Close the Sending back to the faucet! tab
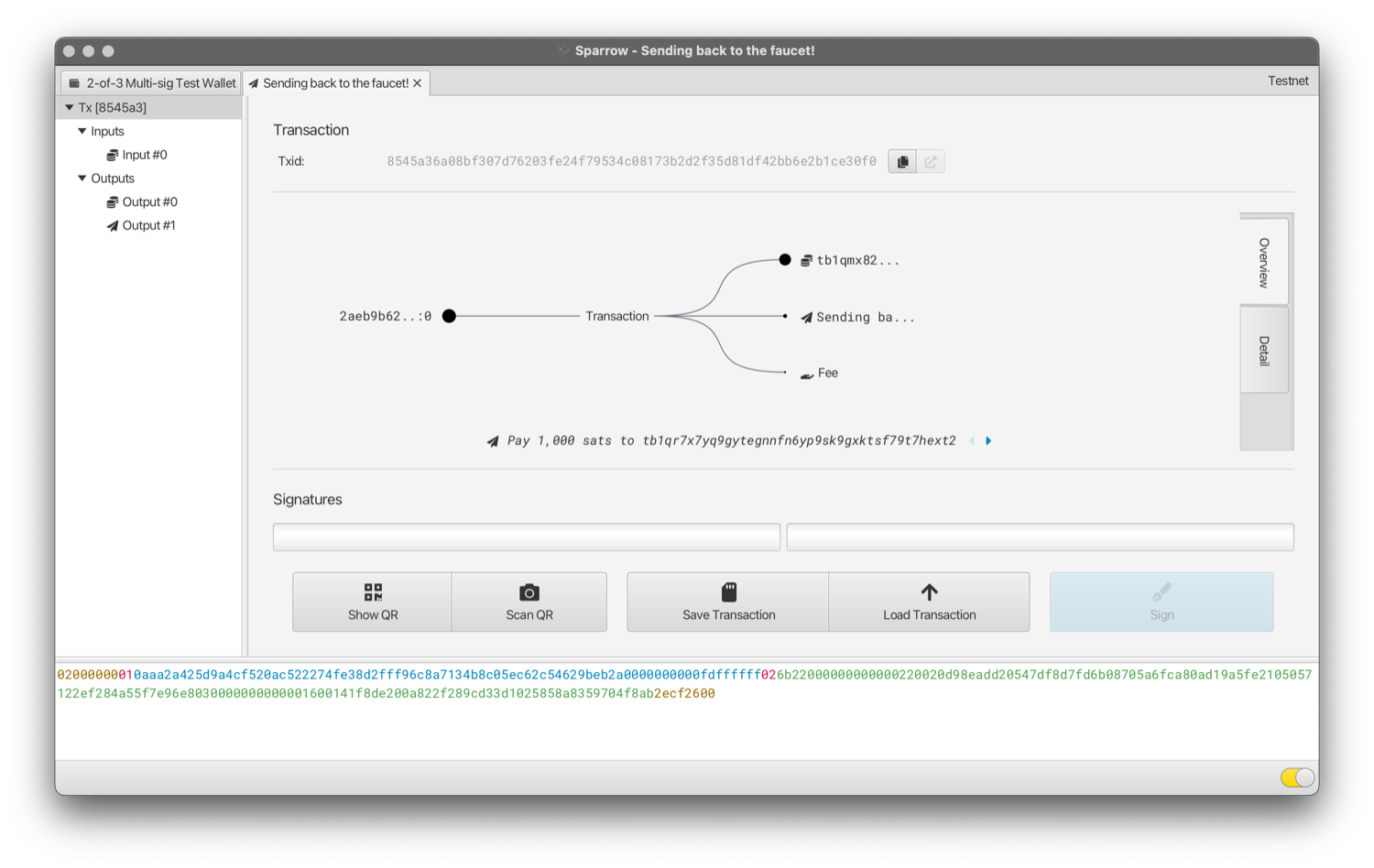This screenshot has height=868, width=1374. pyautogui.click(x=418, y=83)
